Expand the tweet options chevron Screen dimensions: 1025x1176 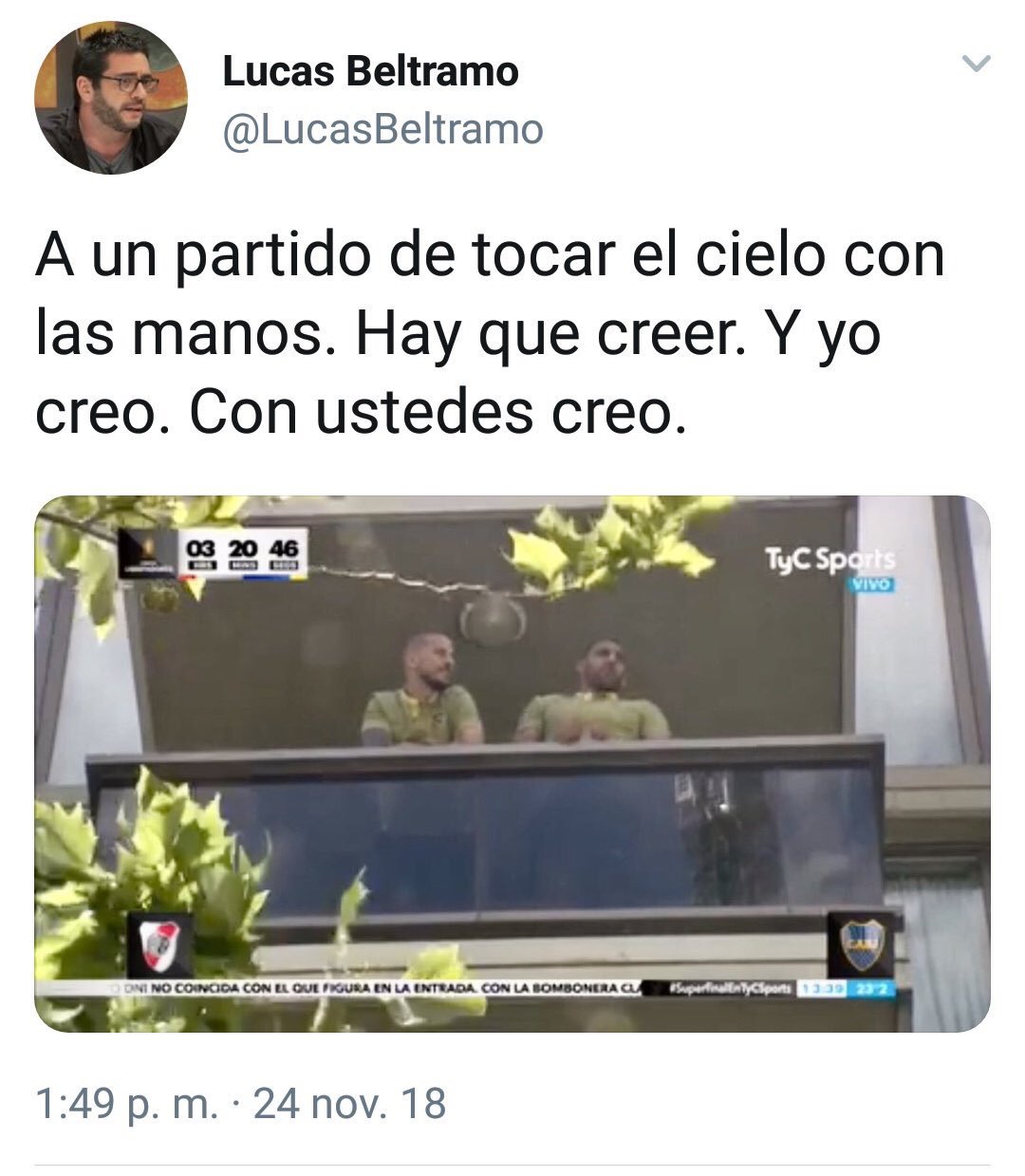(976, 65)
